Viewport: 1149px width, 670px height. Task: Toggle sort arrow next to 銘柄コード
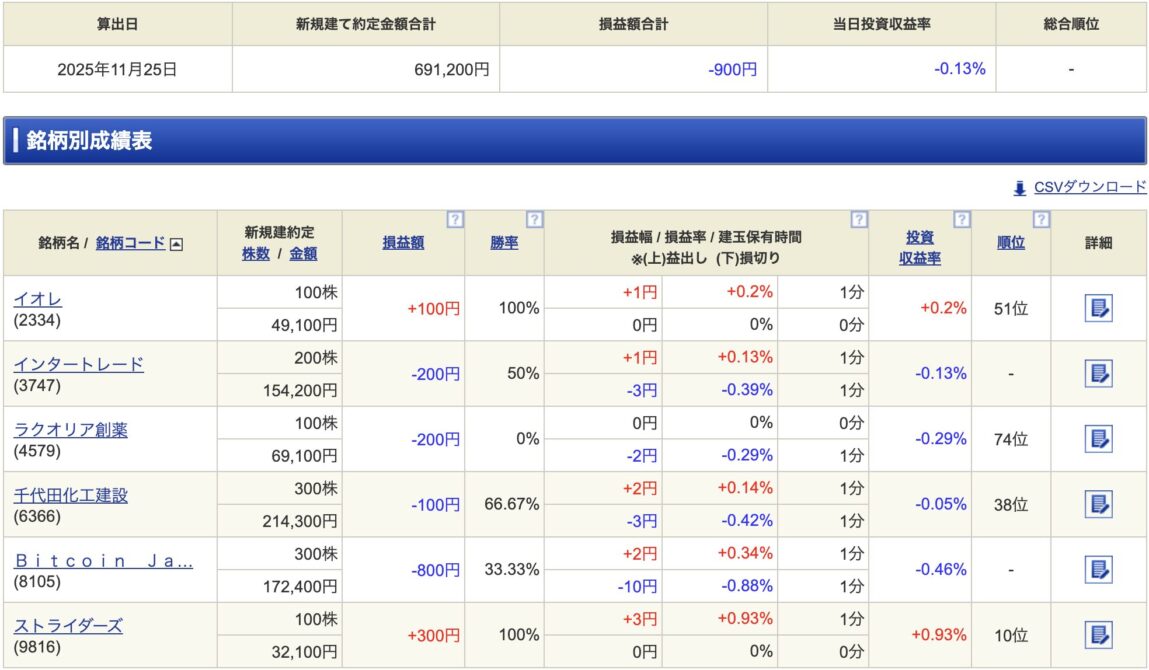176,243
